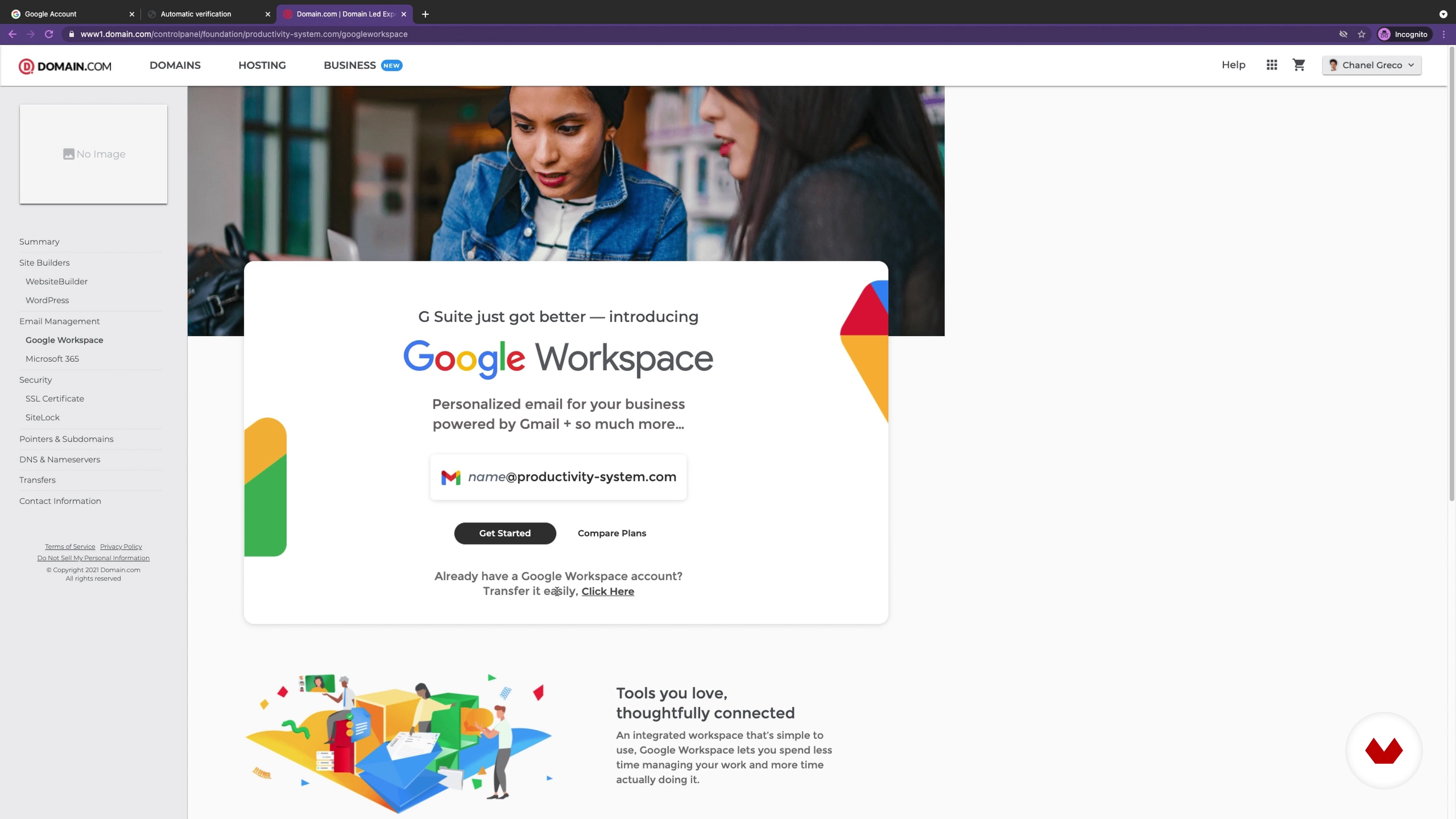Viewport: 1456px width, 819px height.
Task: Open the apps grid icon
Action: click(x=1272, y=65)
